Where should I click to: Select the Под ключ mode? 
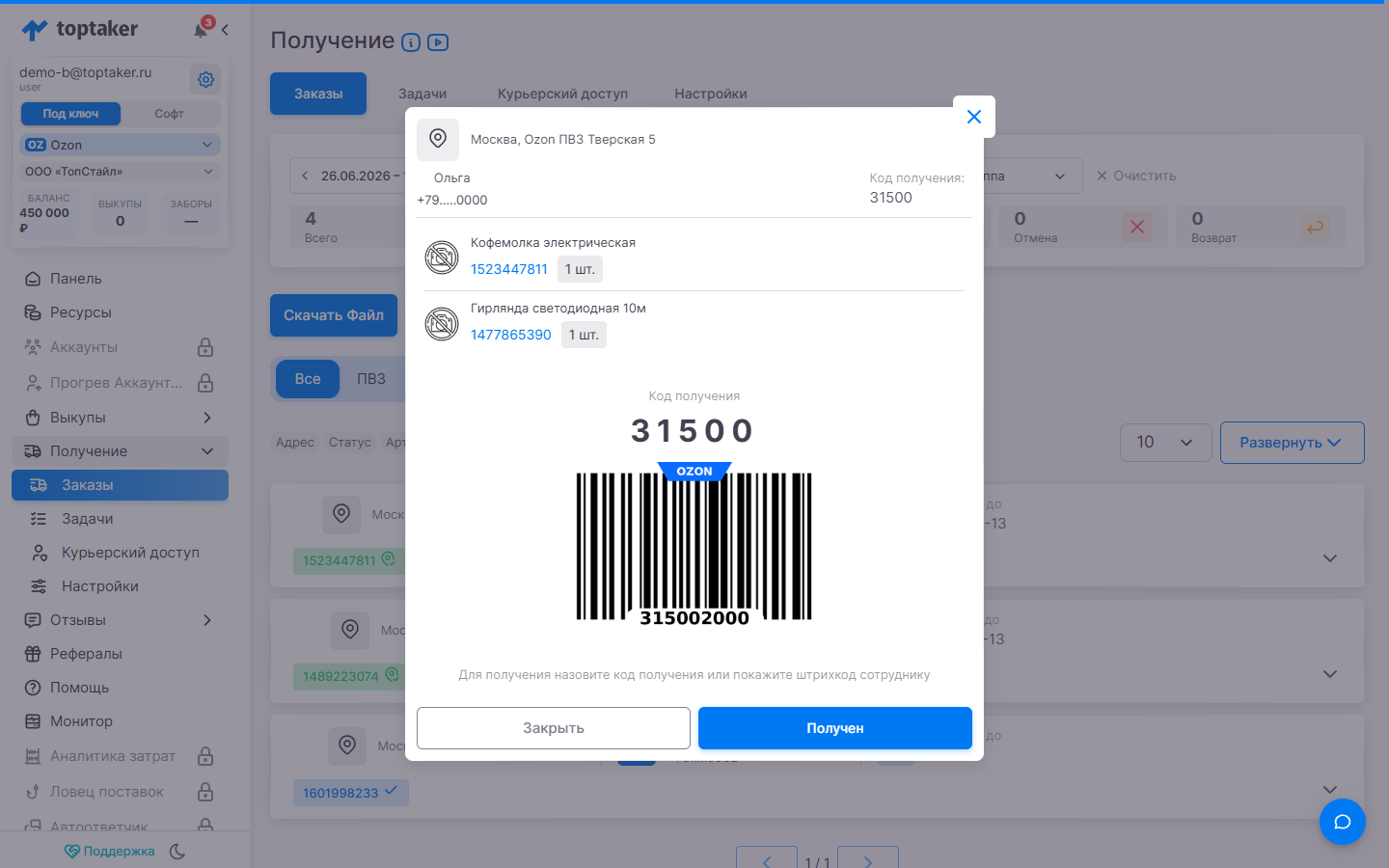coord(70,114)
